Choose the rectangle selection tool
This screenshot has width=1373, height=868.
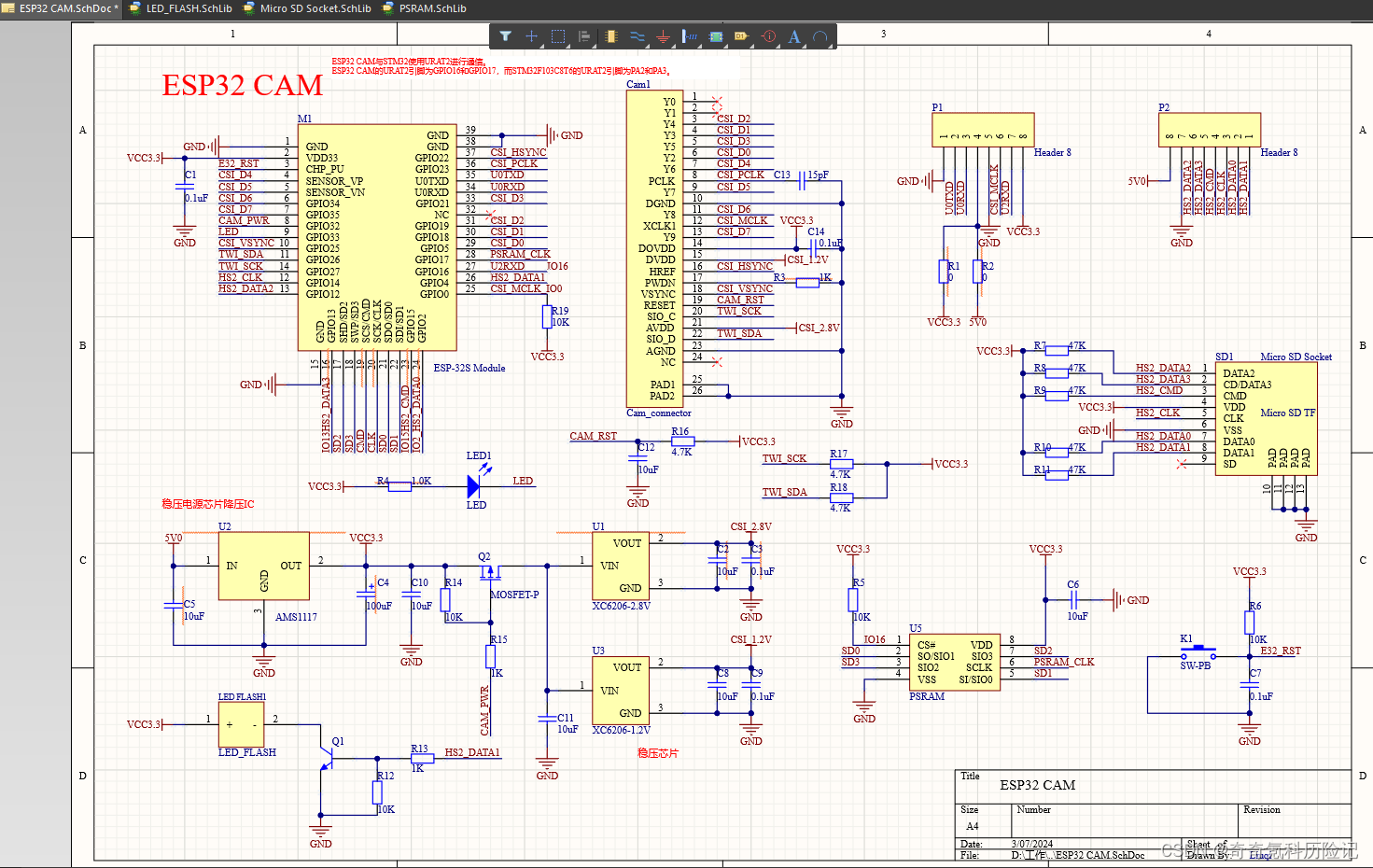coord(558,36)
